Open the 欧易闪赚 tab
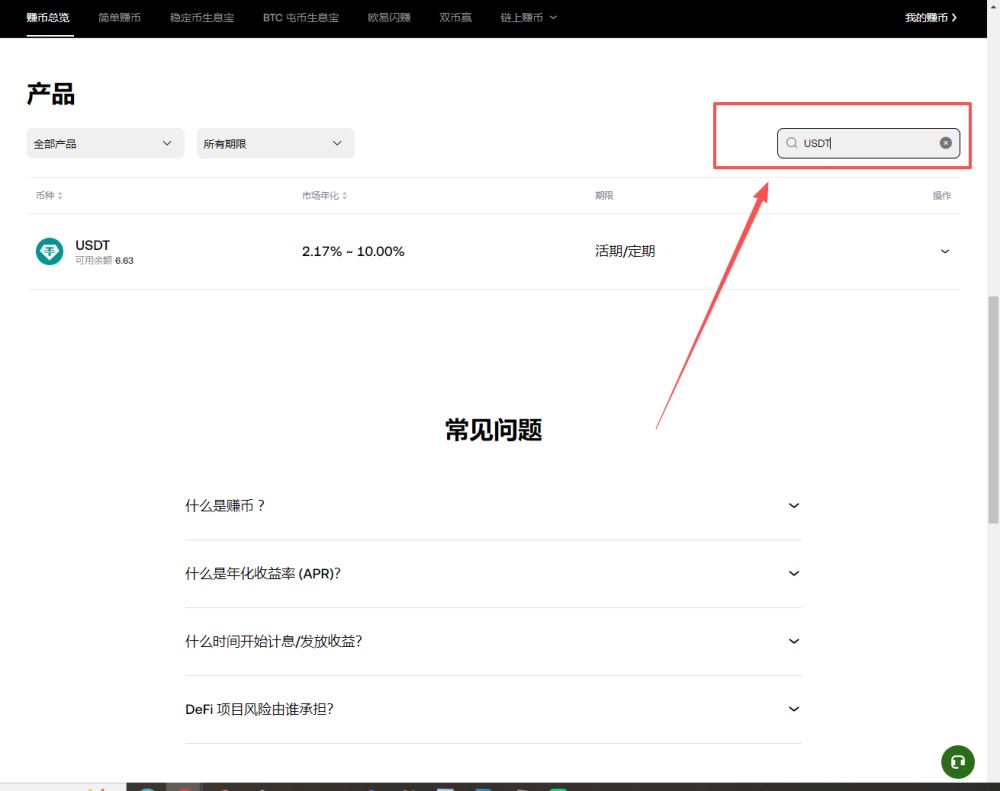Image resolution: width=1000 pixels, height=791 pixels. (x=389, y=18)
